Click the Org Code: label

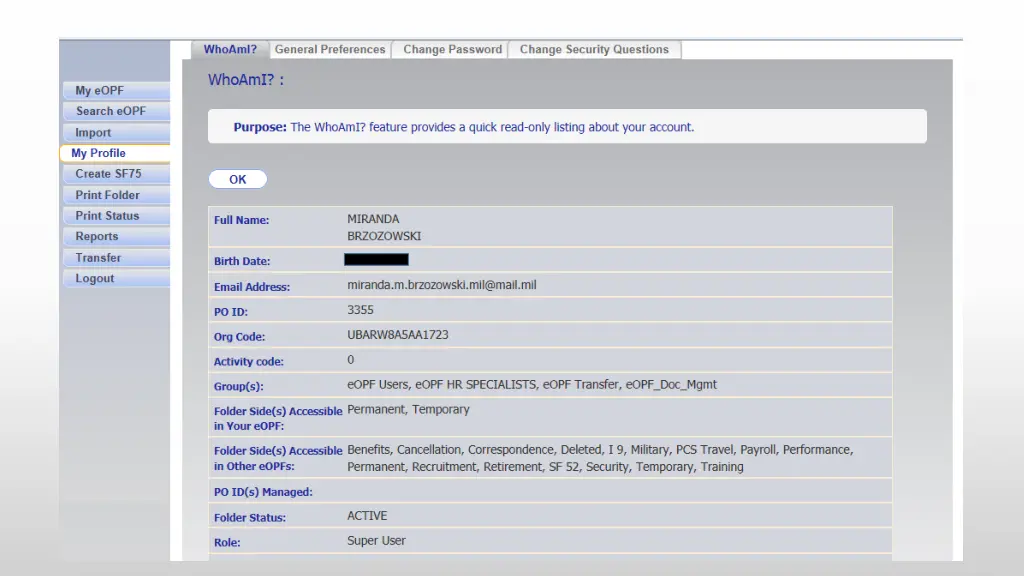click(x=239, y=337)
